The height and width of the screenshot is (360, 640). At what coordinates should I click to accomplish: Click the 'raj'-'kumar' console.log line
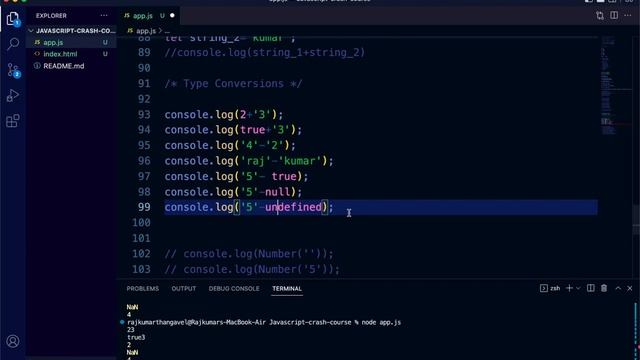(x=249, y=161)
